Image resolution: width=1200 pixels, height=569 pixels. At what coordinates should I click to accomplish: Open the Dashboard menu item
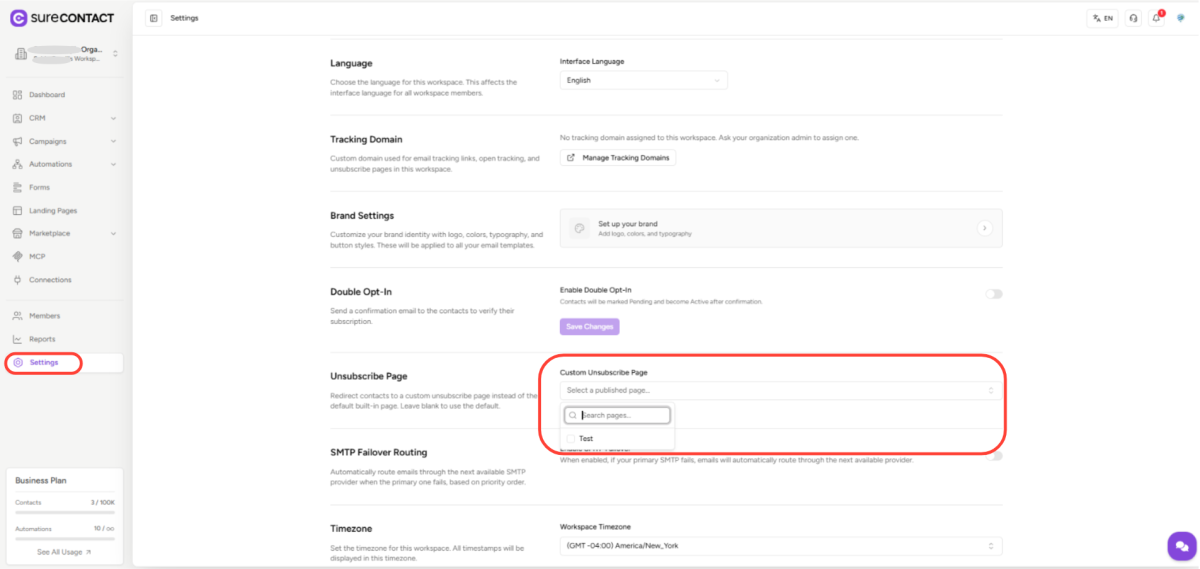point(47,95)
